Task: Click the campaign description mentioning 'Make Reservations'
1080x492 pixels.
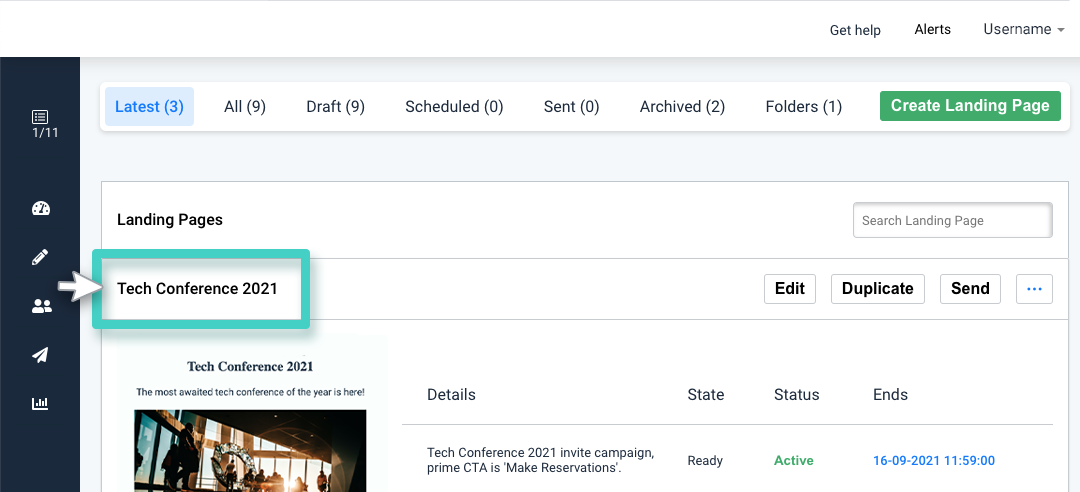Action: point(541,461)
